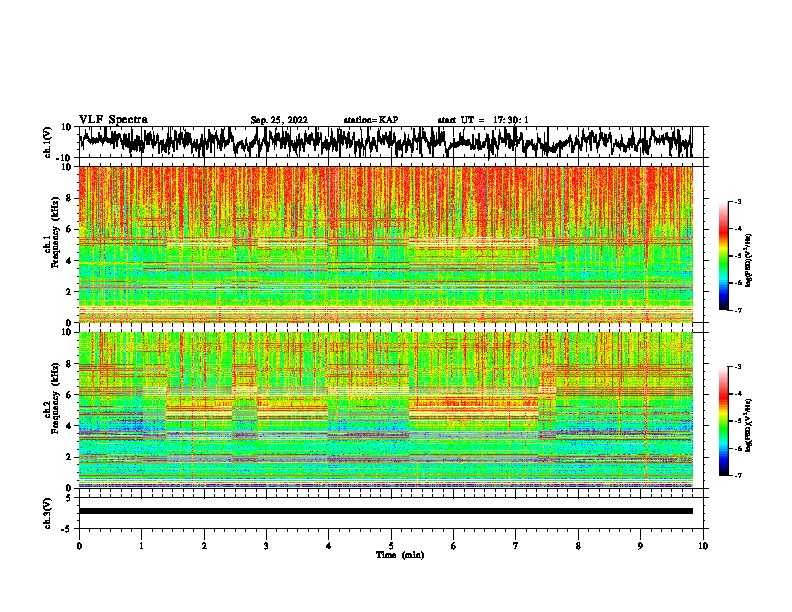Image resolution: width=792 pixels, height=612 pixels.
Task: Click time axis tick label "2"
Action: (204, 546)
